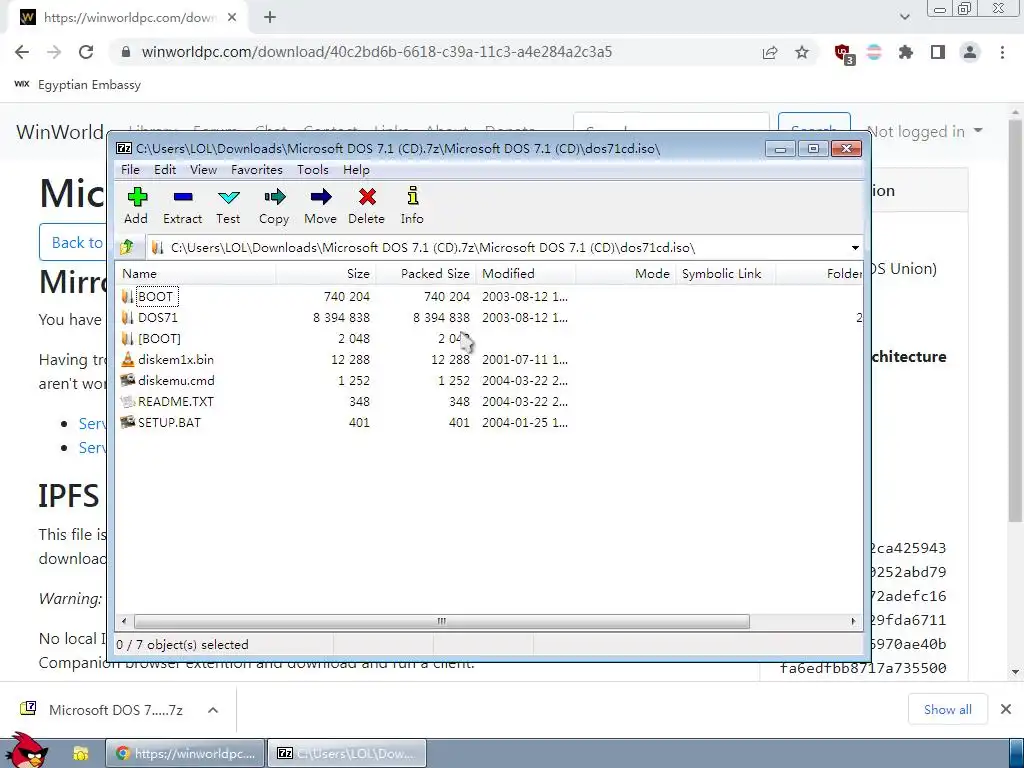Viewport: 1024px width, 768px height.
Task: Click the browser Back arrow
Action: (22, 52)
